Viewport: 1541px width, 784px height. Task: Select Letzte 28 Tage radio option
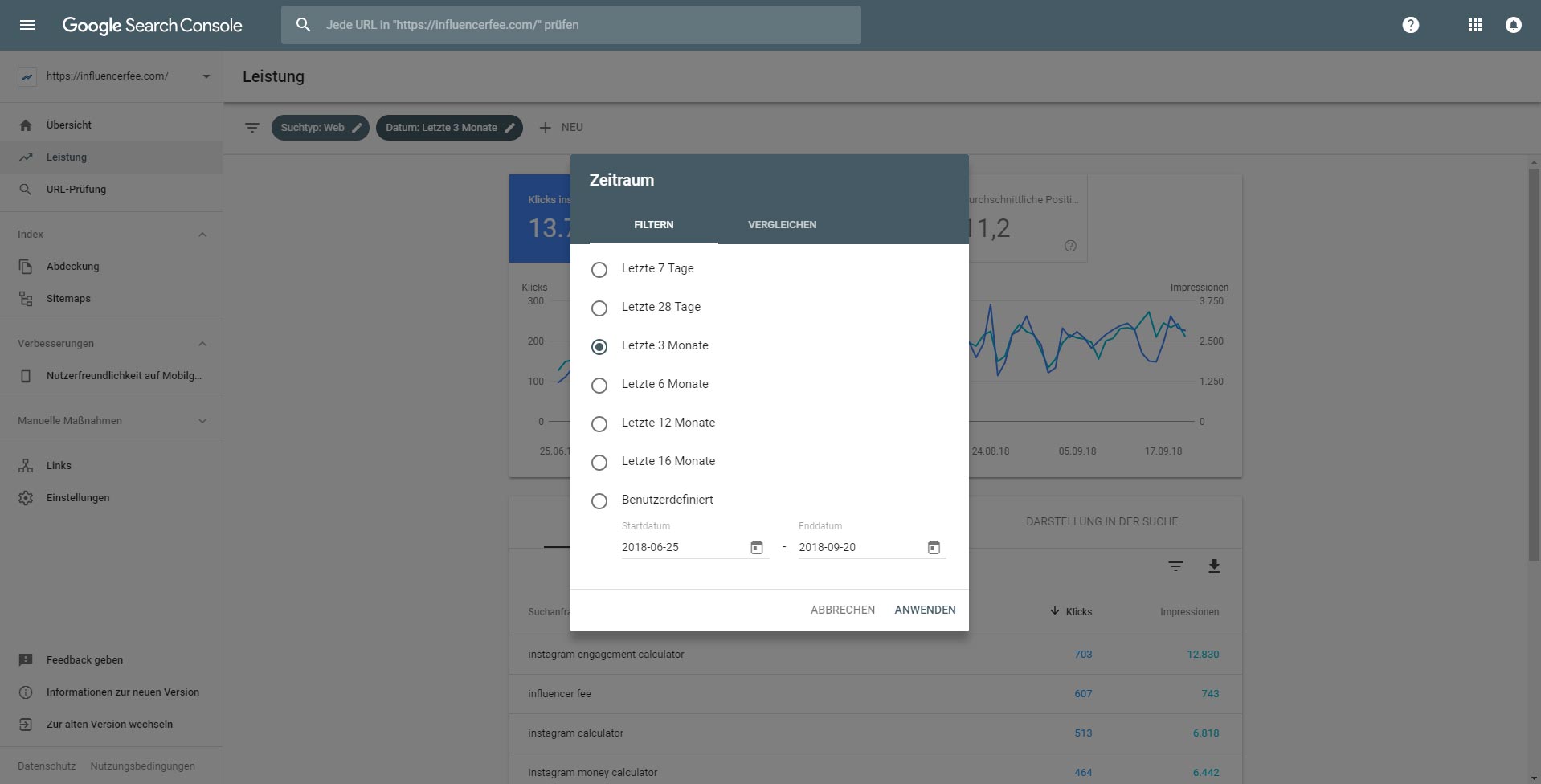click(x=599, y=308)
